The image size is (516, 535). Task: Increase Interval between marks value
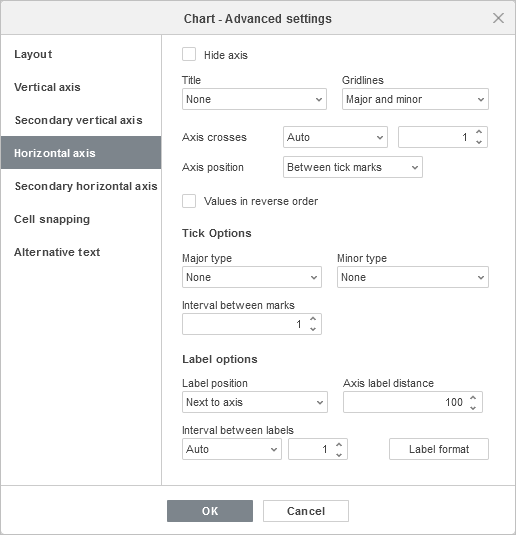tap(313, 319)
